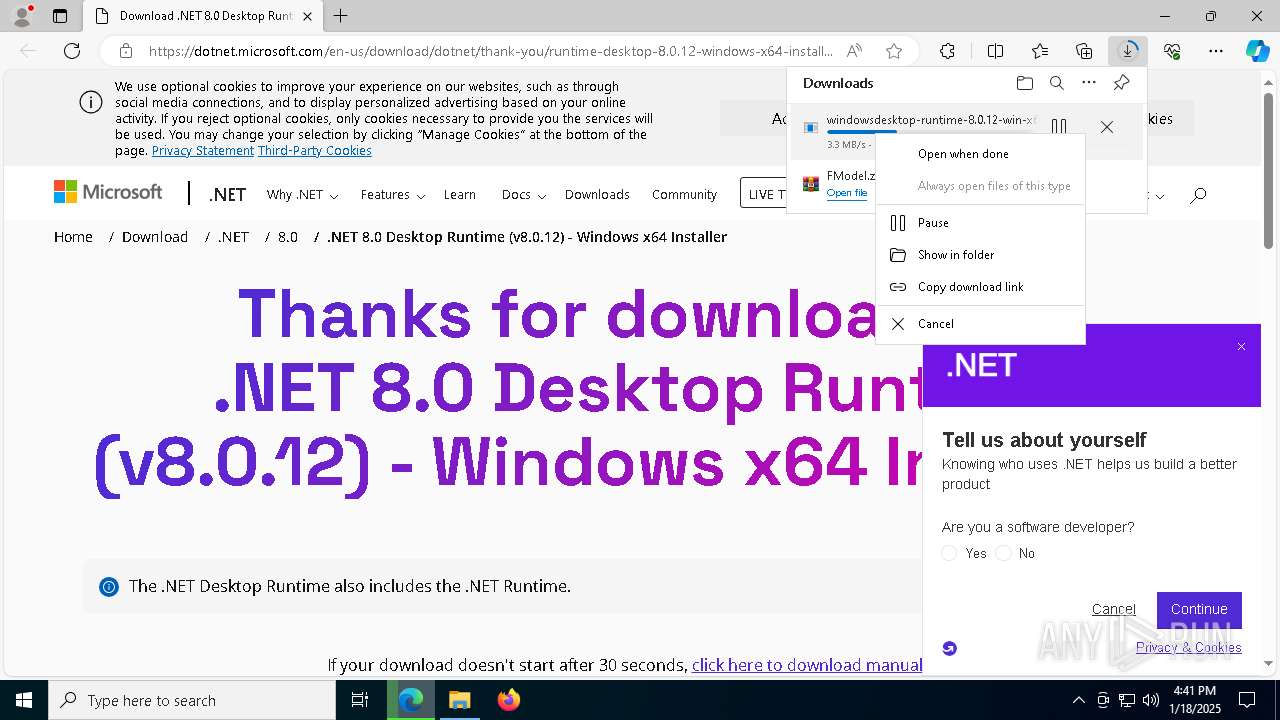Open the tab actions menu icon
Screen dimensions: 1280x720
pyautogui.click(x=60, y=16)
